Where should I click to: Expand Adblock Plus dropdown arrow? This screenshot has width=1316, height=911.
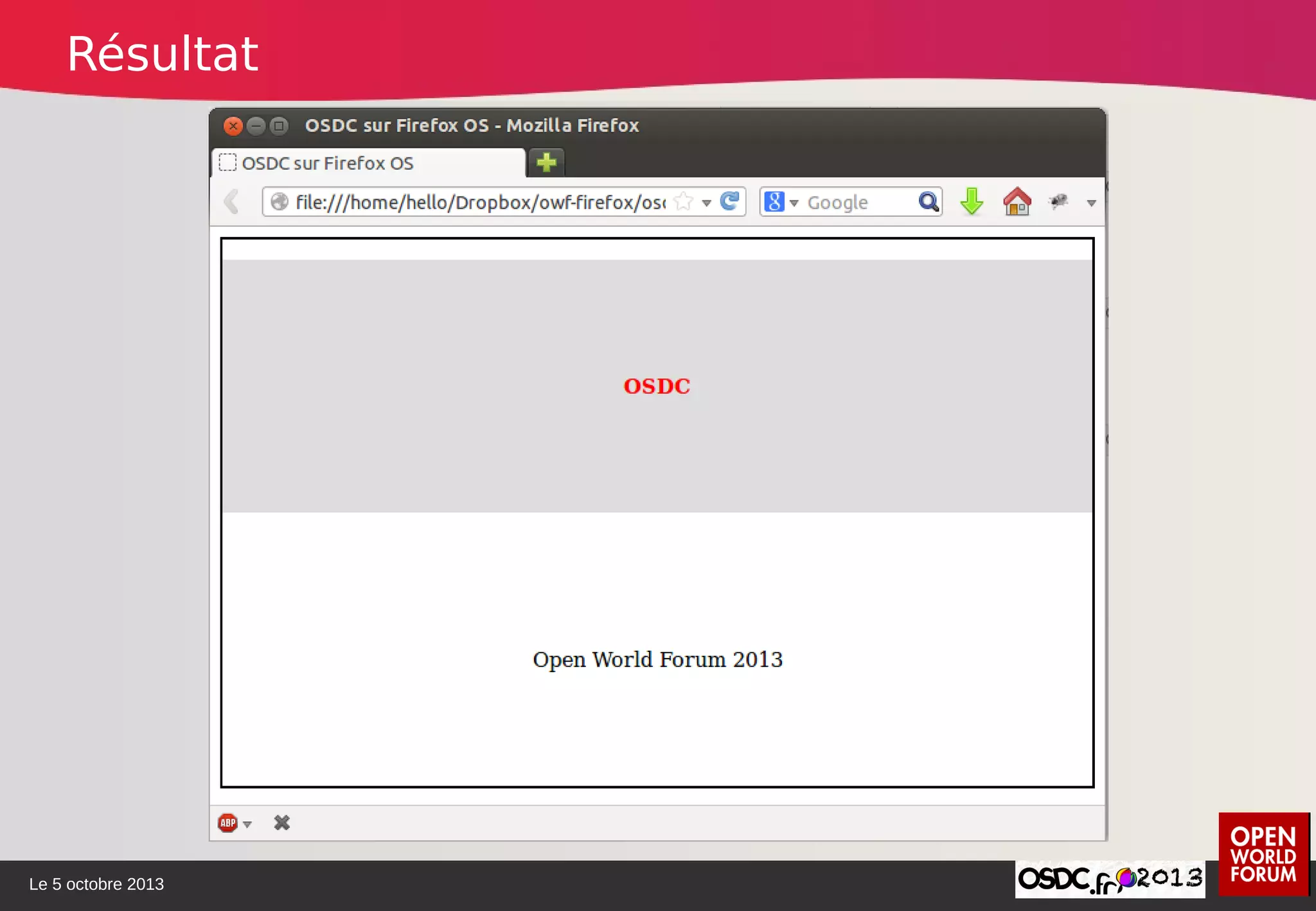(247, 824)
